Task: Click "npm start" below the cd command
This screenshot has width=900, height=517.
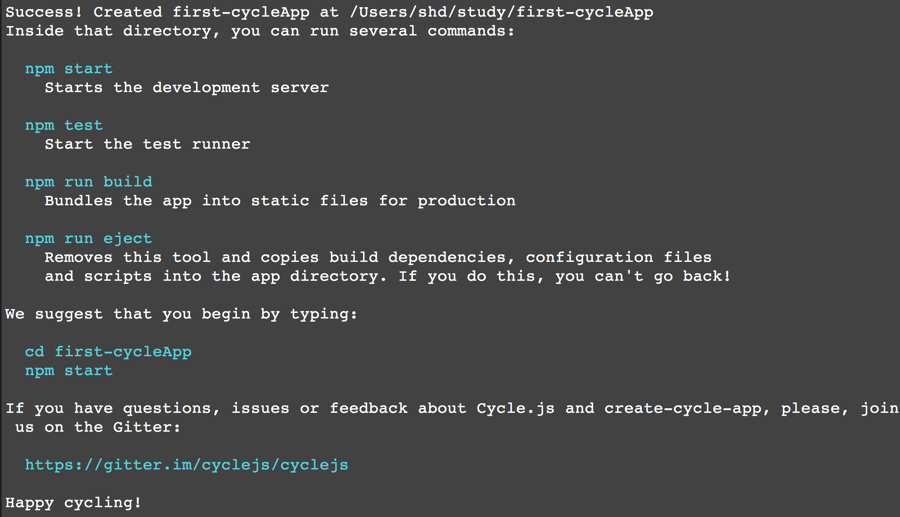Action: 68,371
